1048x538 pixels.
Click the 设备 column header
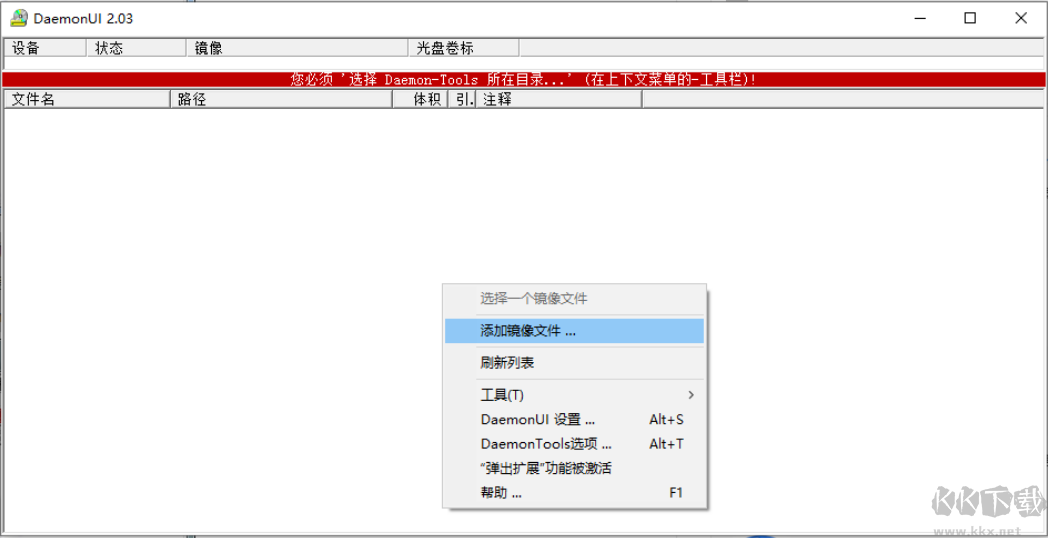[x=45, y=48]
